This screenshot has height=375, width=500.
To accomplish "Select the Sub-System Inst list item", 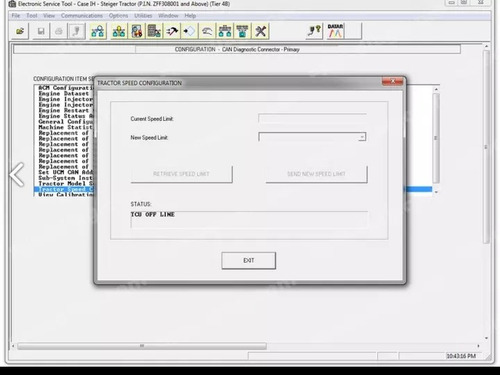I will click(66, 178).
